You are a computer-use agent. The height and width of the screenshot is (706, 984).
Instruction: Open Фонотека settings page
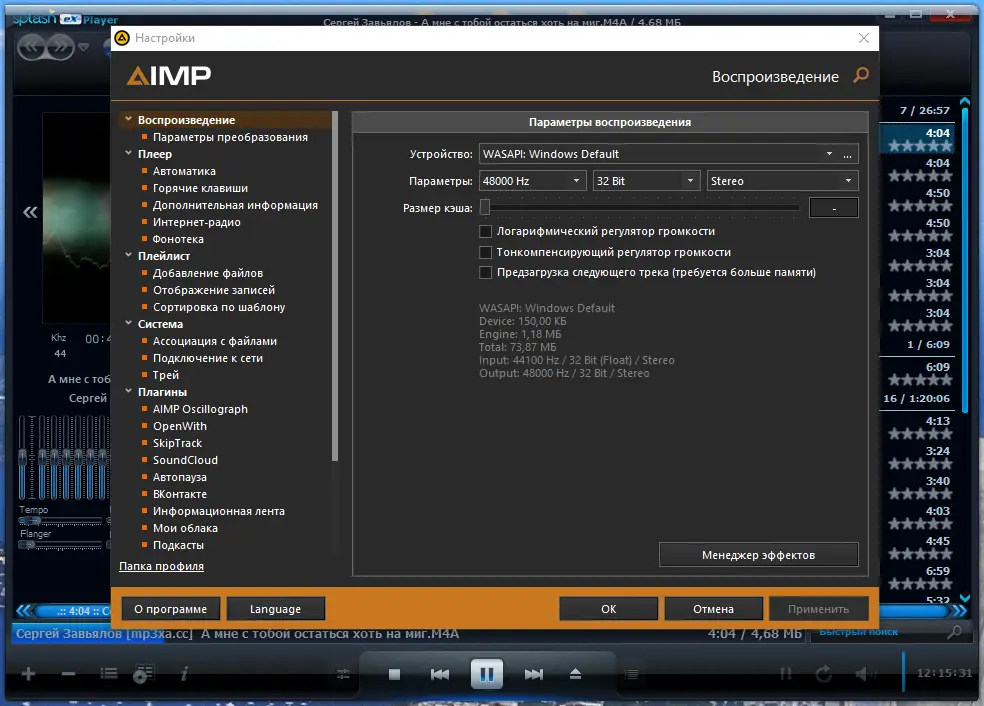tap(178, 239)
